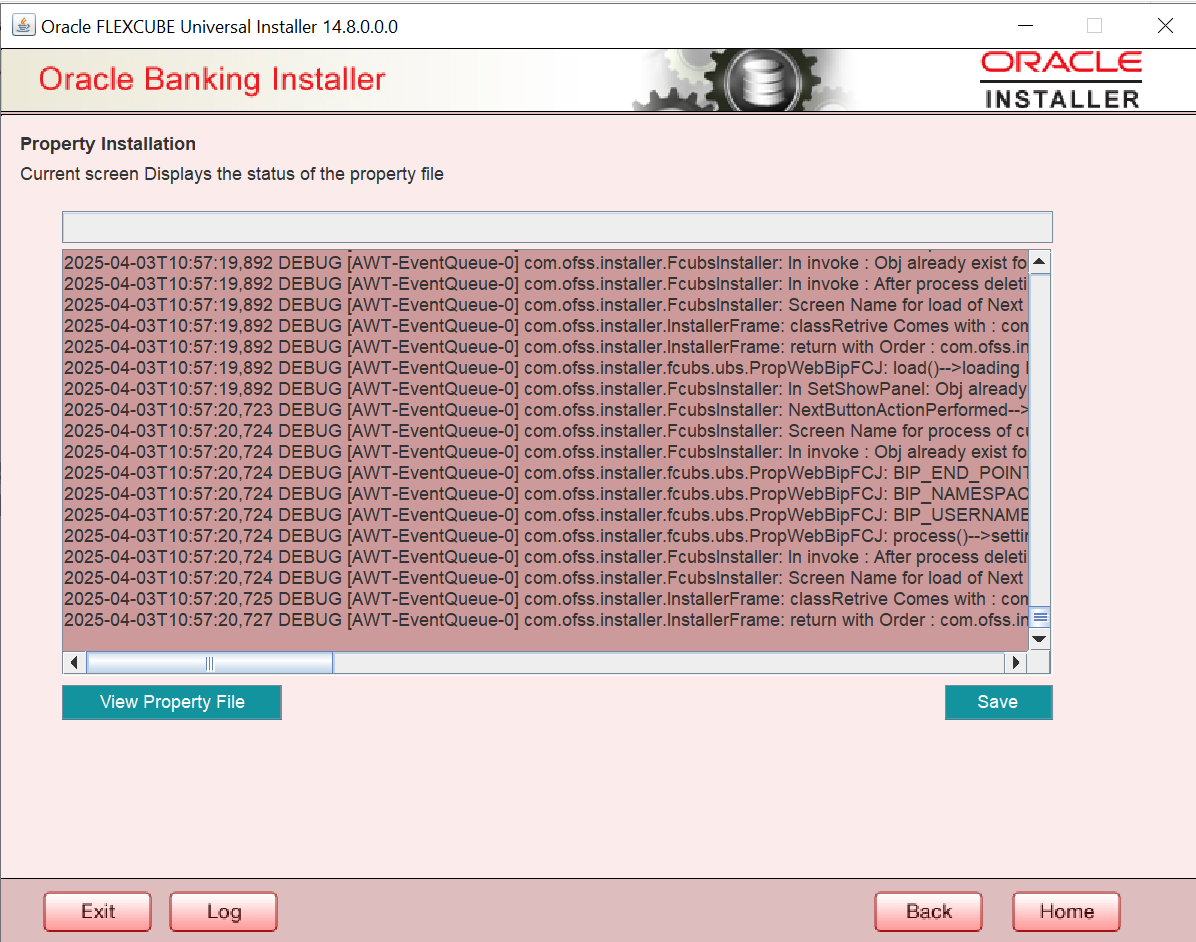Screen dimensions: 1196x942
Task: Select the 'process()-->settin' log line
Action: pyautogui.click(x=545, y=535)
